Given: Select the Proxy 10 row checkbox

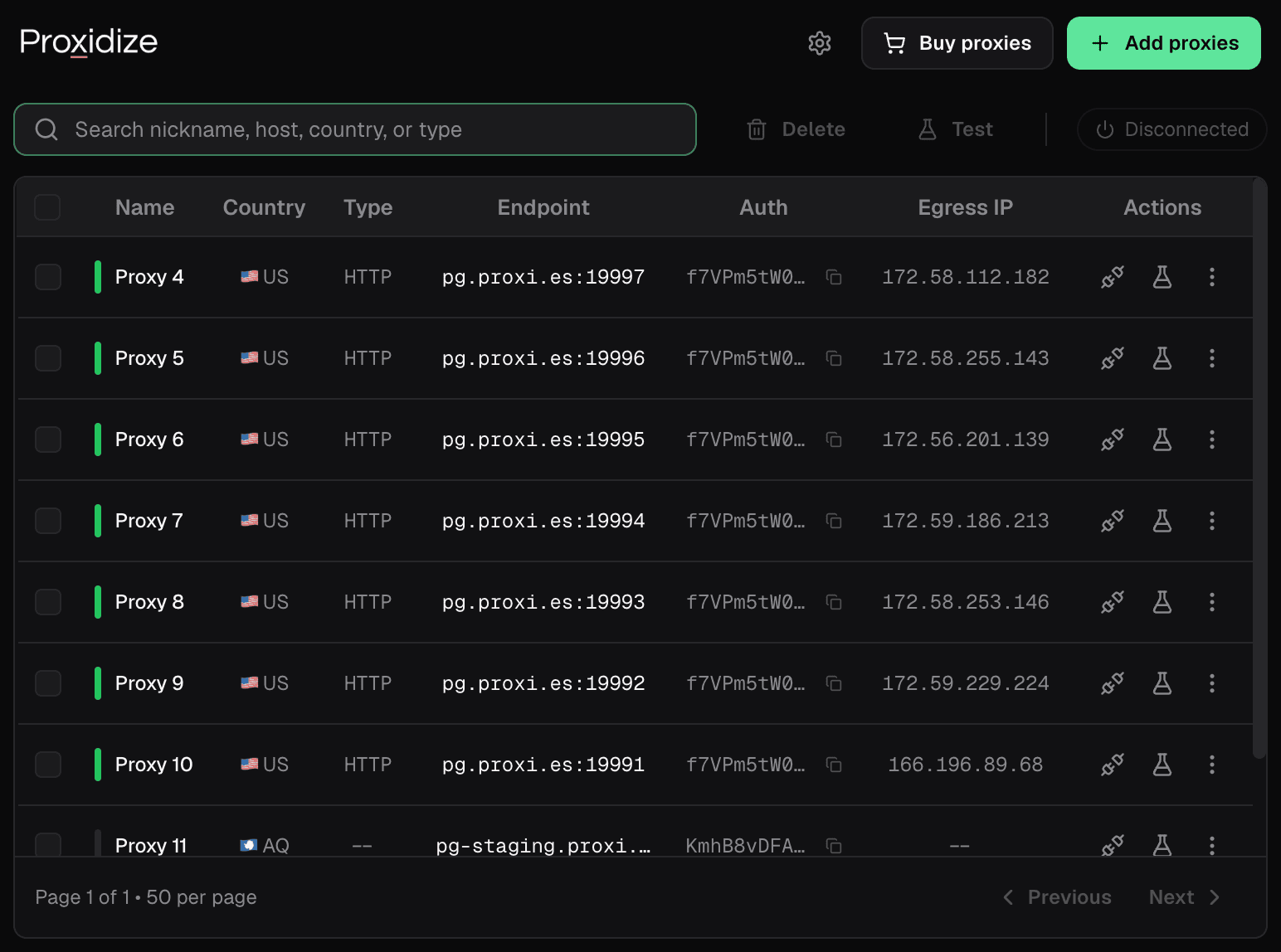Looking at the screenshot, I should click(x=48, y=765).
